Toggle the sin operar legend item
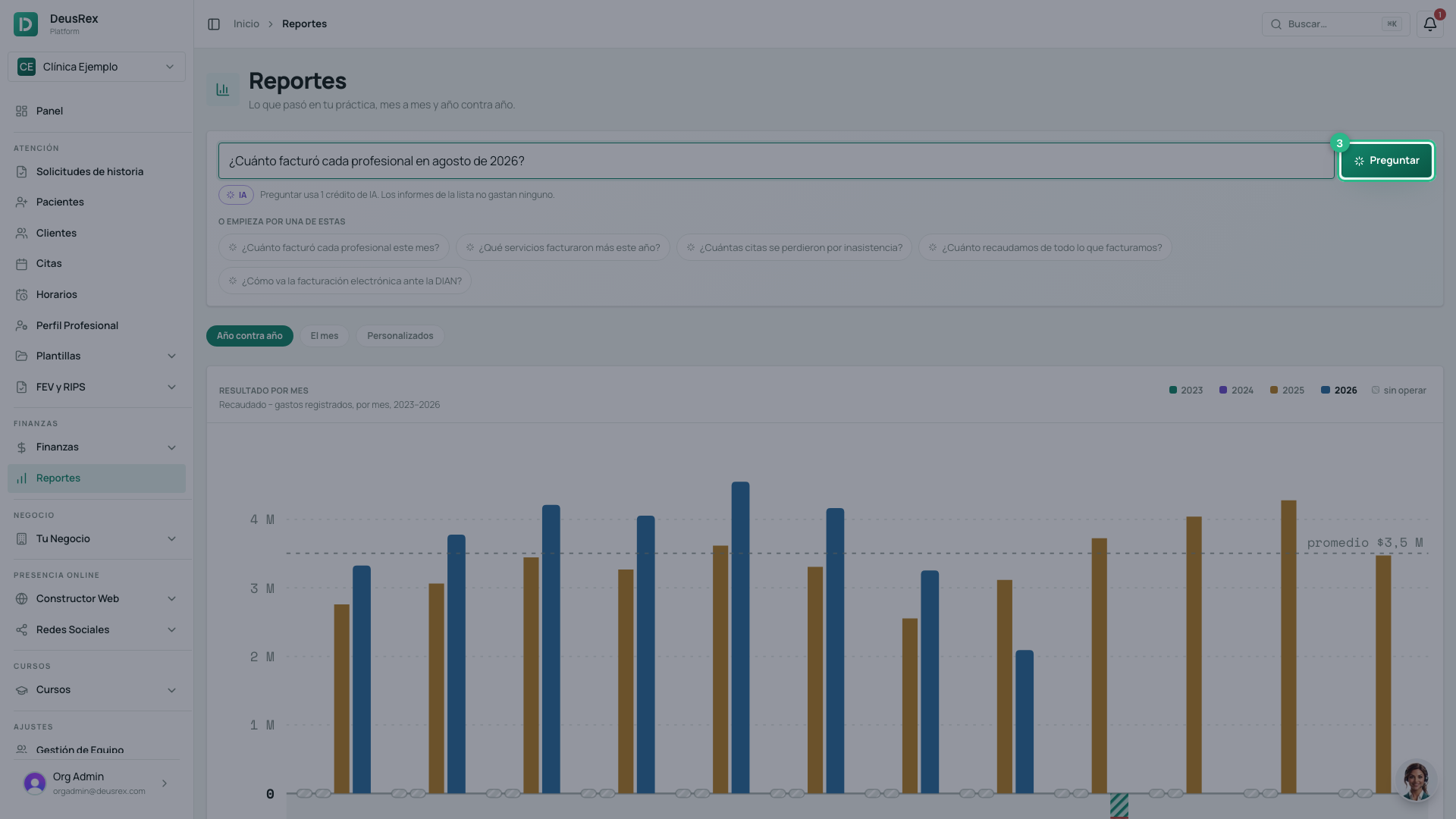 1399,391
